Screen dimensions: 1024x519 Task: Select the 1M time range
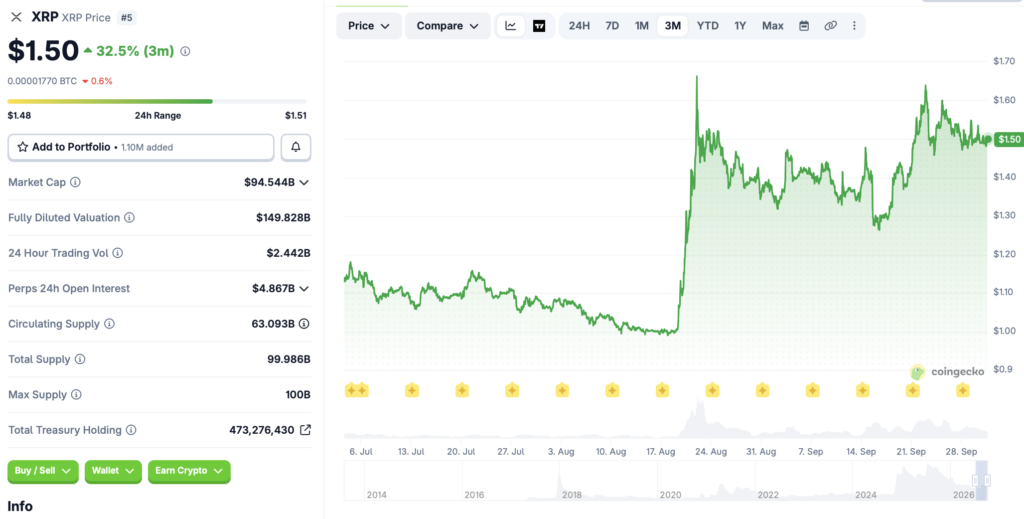641,26
